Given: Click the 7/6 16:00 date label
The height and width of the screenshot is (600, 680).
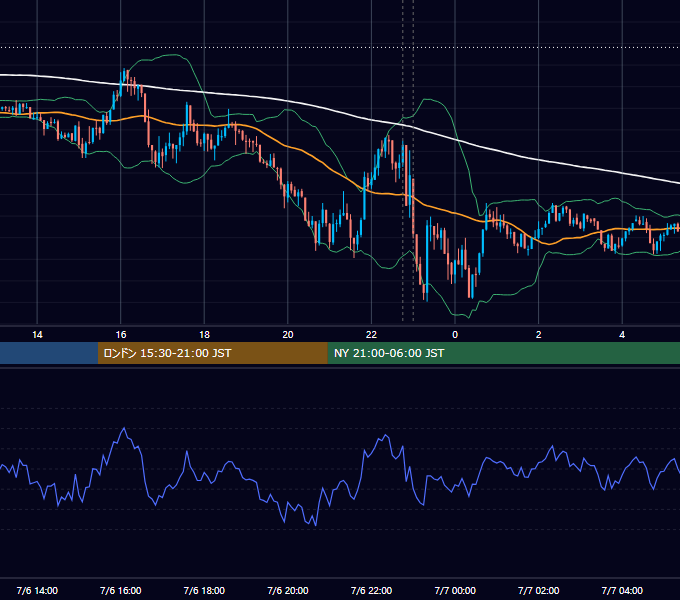Looking at the screenshot, I should click(x=121, y=590).
